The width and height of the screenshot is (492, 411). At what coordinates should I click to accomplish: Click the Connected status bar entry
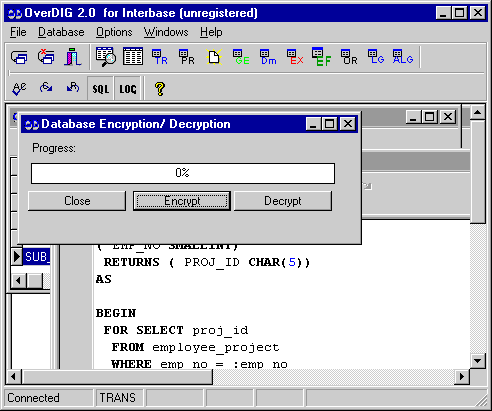49,398
